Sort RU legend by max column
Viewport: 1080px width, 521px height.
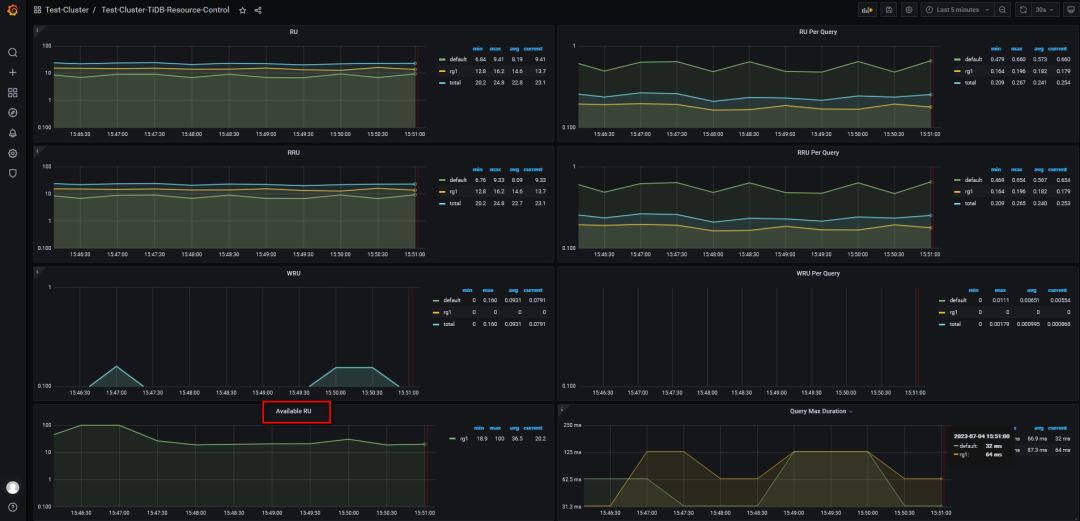(x=495, y=48)
